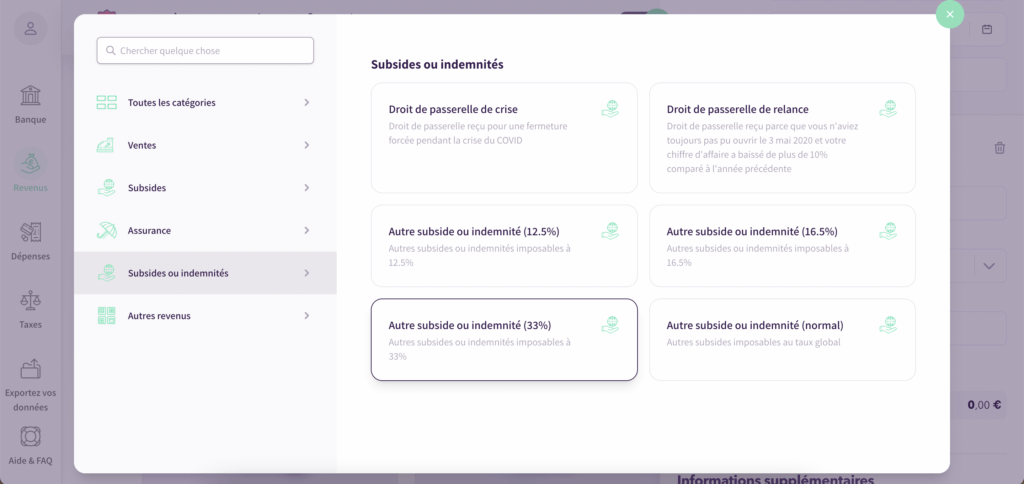Click the trash delete icon
The width and height of the screenshot is (1024, 484).
[x=999, y=148]
